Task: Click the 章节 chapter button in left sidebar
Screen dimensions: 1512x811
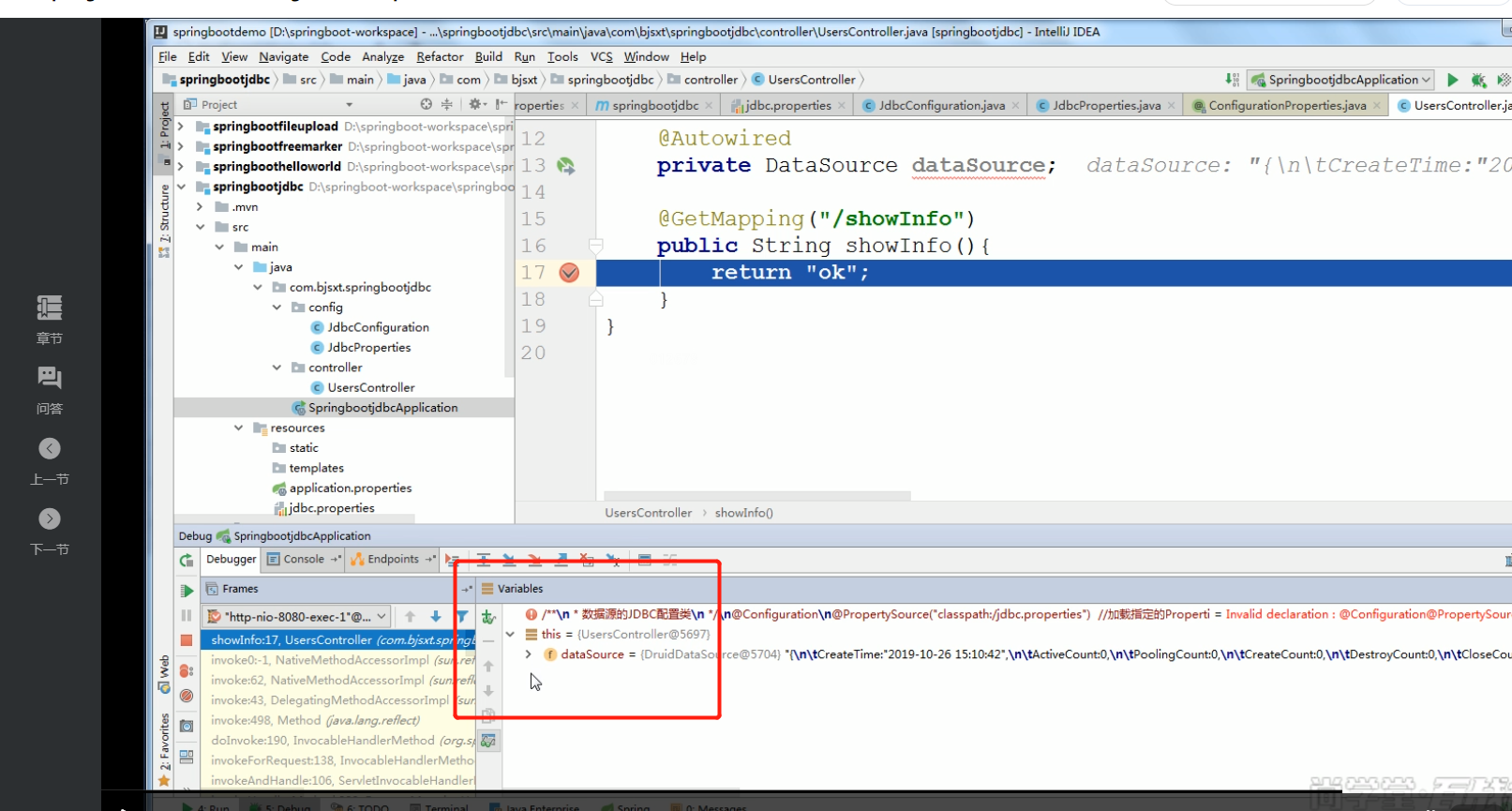Action: coord(49,320)
